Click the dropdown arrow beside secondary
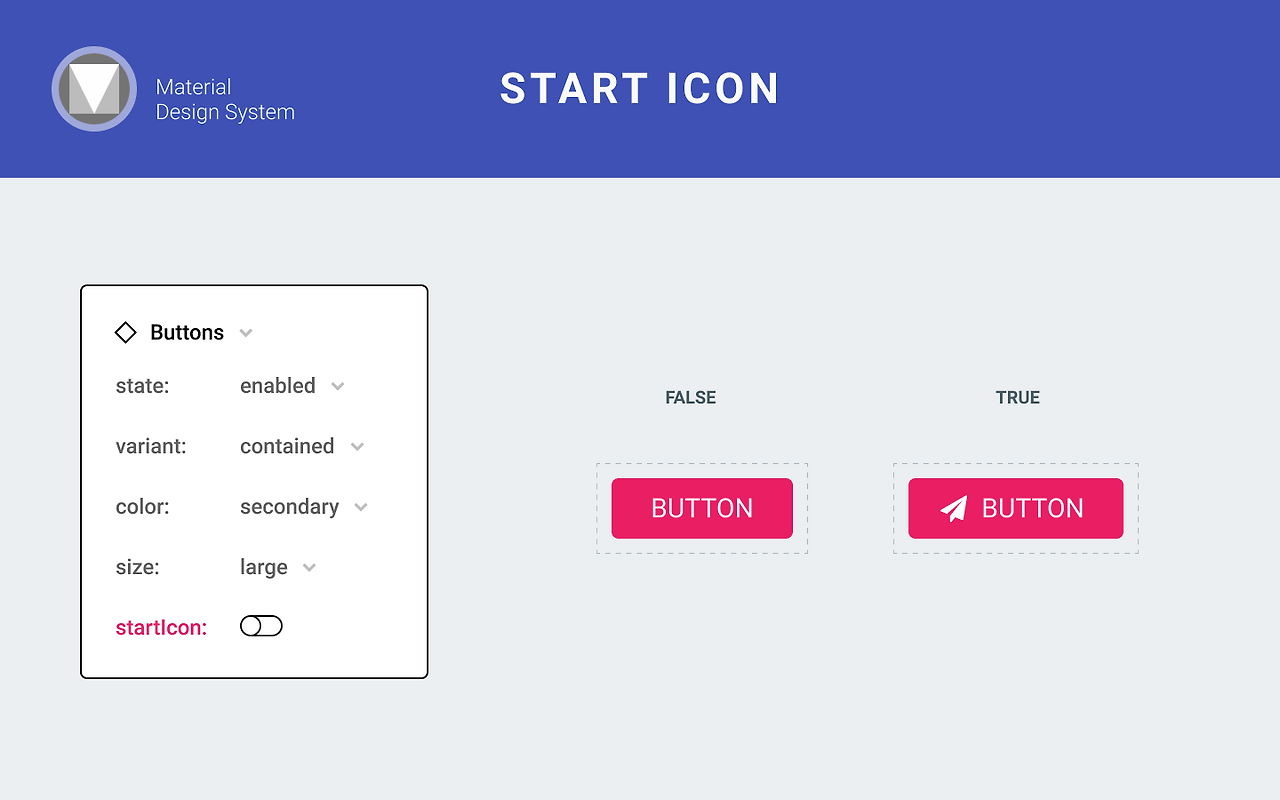The height and width of the screenshot is (800, 1280). (360, 507)
